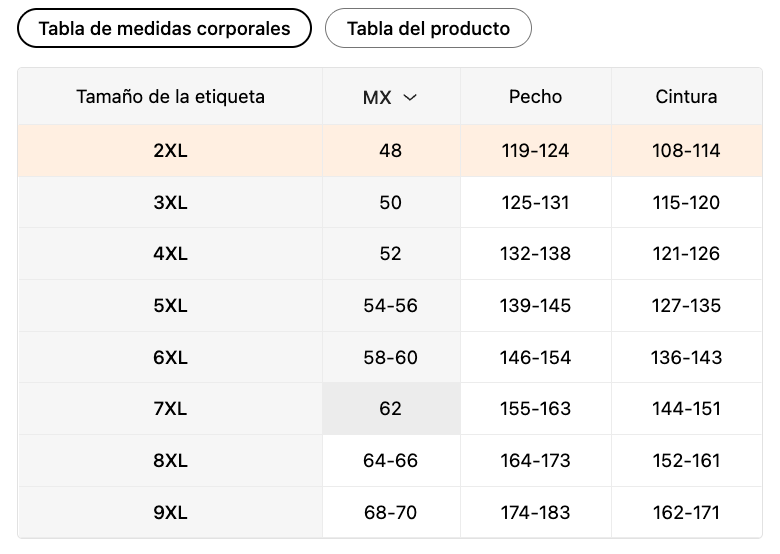Pick the 5XL size label

click(170, 306)
